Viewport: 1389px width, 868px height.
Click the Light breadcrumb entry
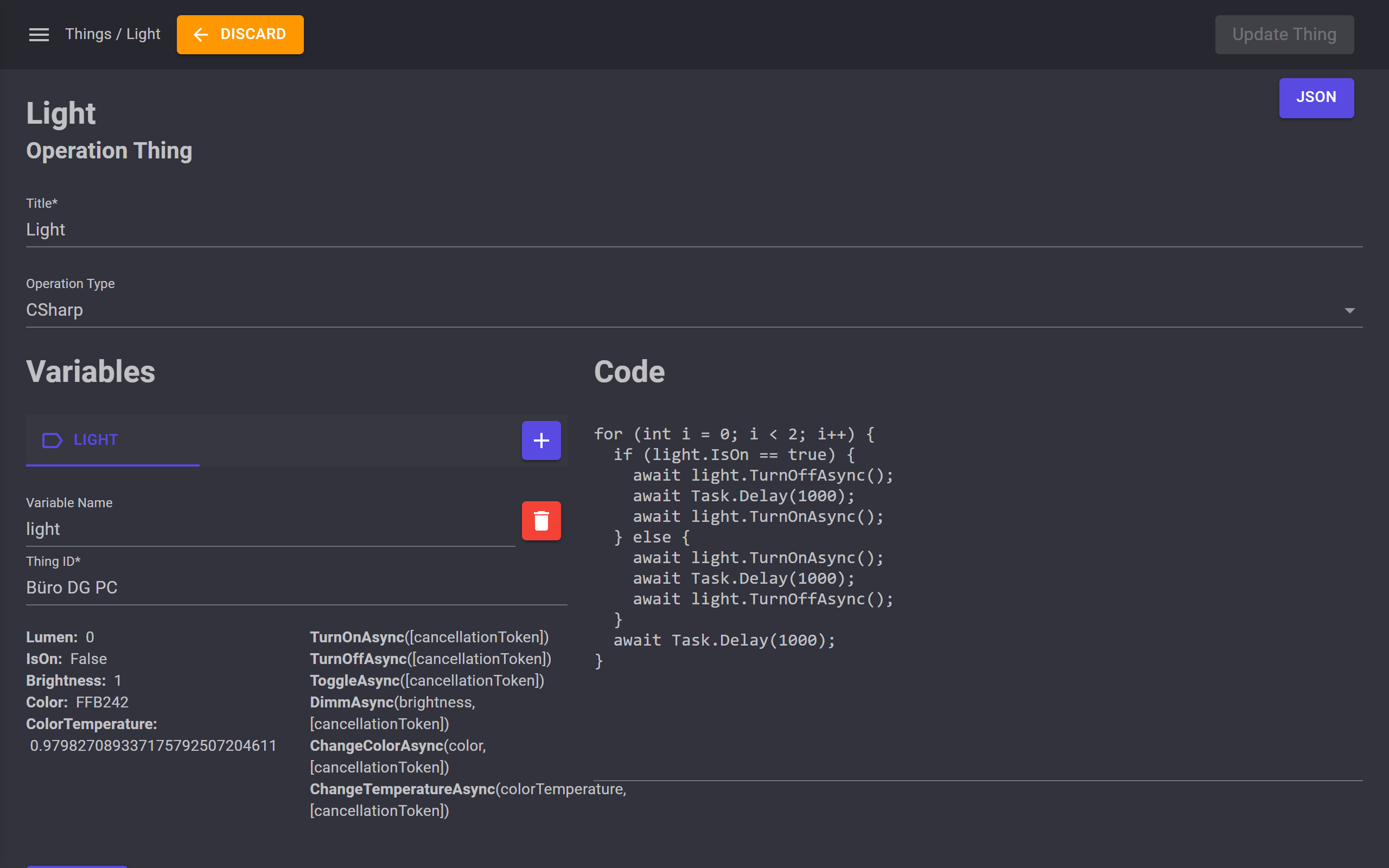143,34
